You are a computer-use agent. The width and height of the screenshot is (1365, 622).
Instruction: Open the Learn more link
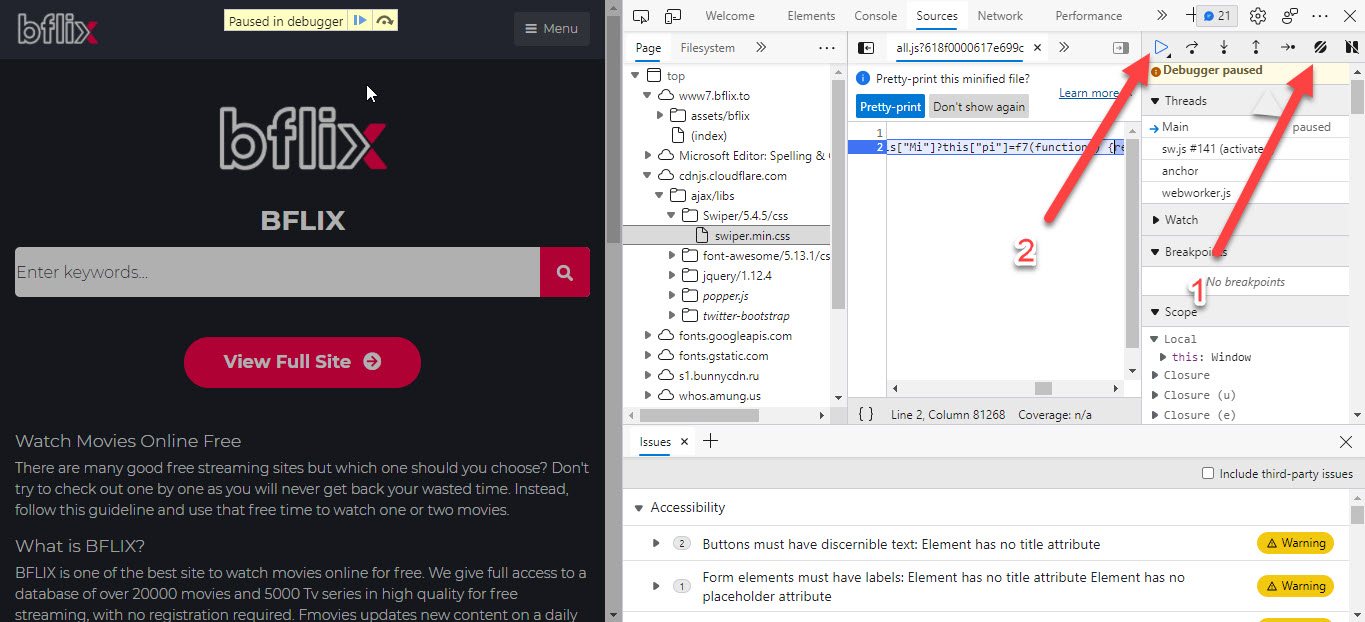click(1088, 93)
